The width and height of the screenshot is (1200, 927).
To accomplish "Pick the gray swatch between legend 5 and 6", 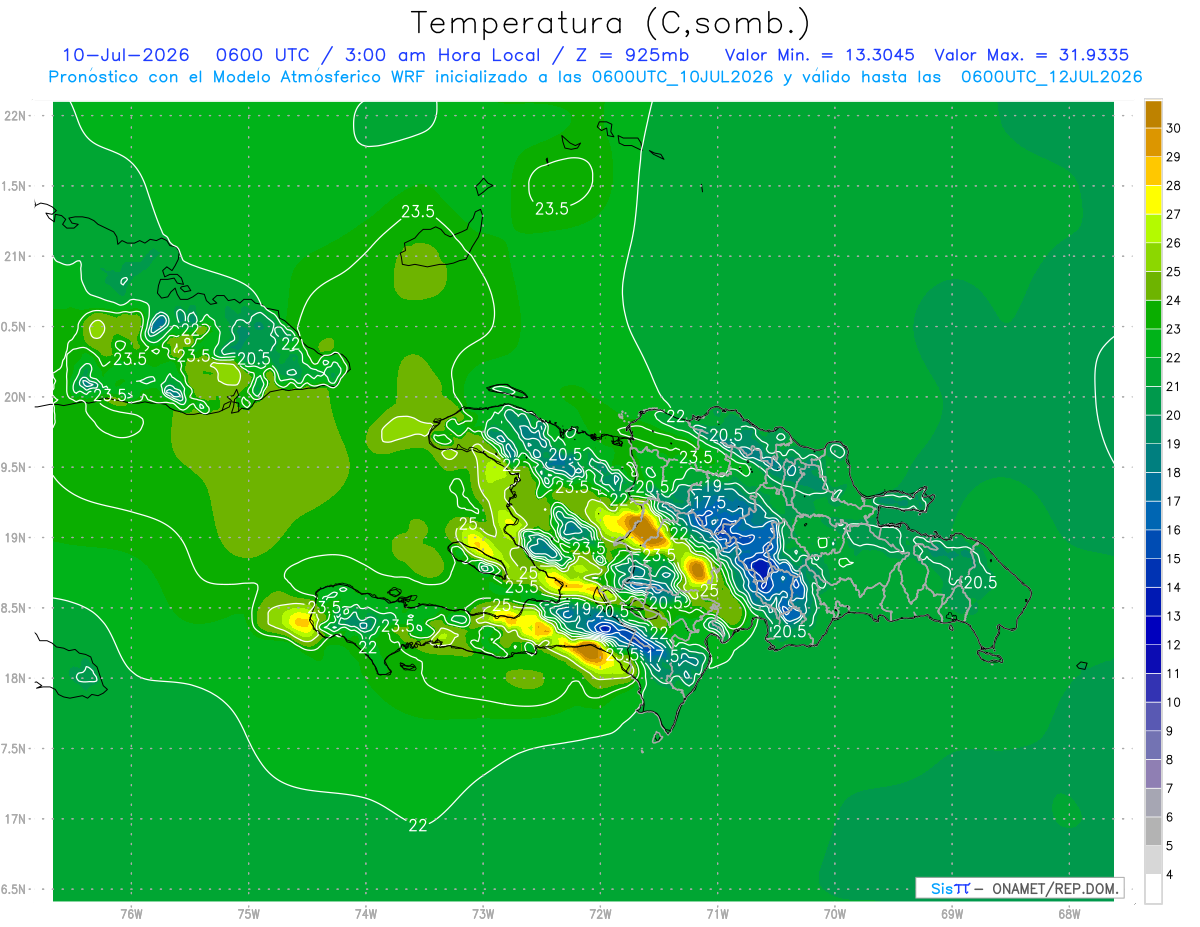I will pyautogui.click(x=1153, y=831).
